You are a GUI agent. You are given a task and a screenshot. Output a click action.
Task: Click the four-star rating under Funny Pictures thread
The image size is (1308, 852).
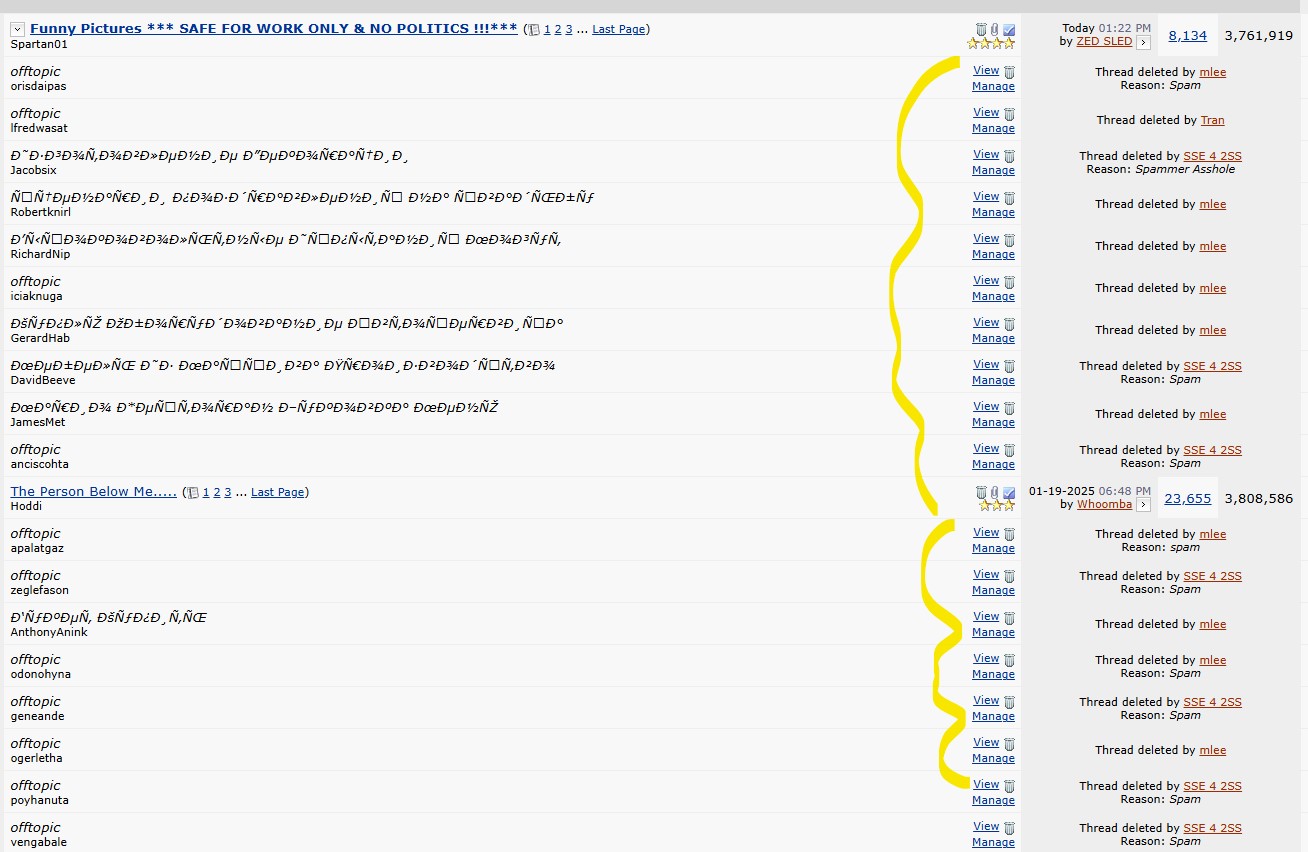tap(990, 42)
